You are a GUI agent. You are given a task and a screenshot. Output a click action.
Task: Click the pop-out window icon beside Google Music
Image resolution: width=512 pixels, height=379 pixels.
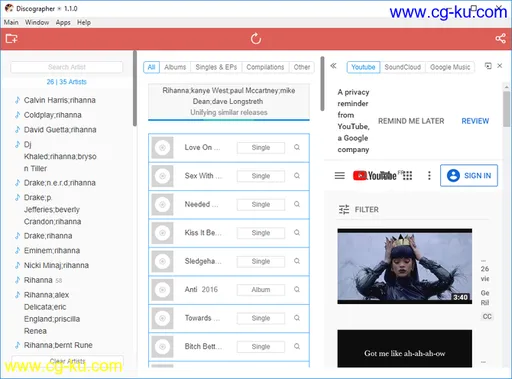[488, 66]
